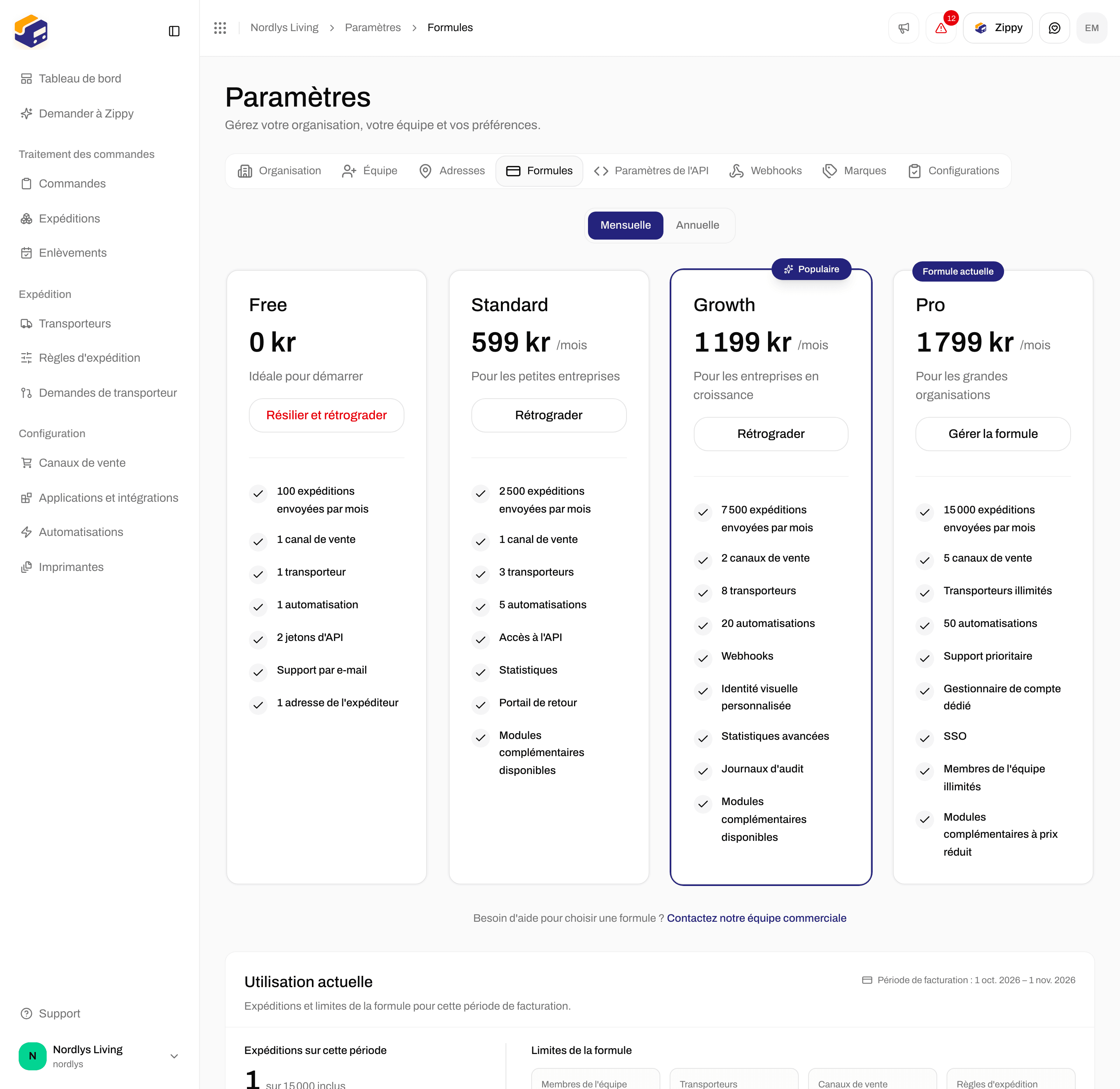1120x1089 pixels.
Task: Switch to Configurations tab
Action: pos(954,170)
